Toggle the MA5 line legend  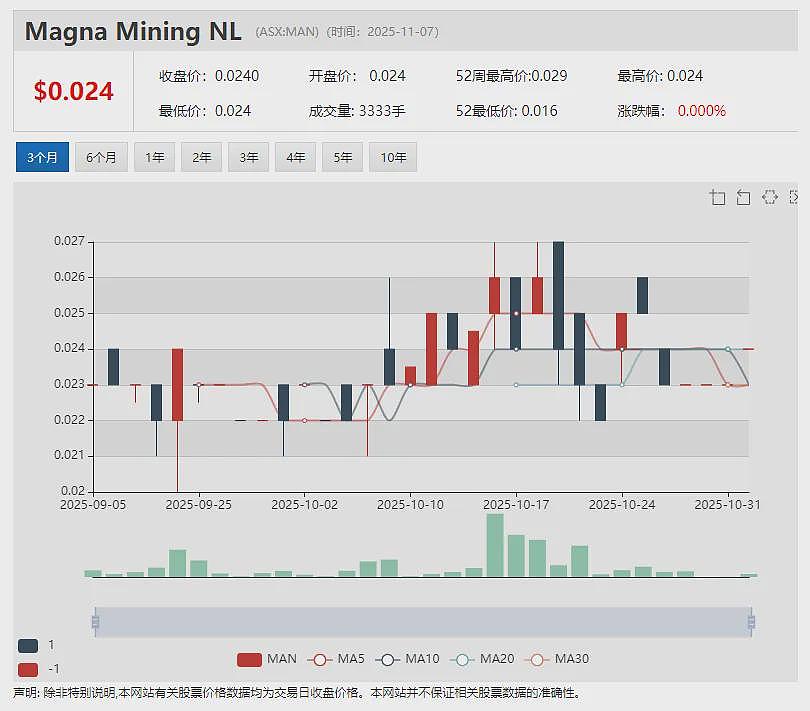tap(336, 659)
